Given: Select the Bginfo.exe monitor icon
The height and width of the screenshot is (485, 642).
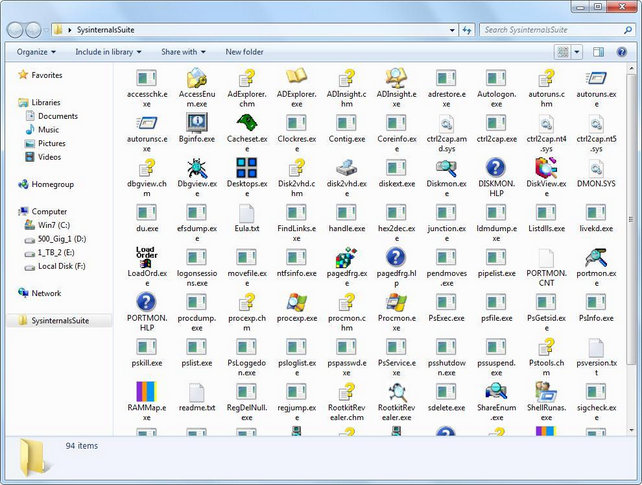Looking at the screenshot, I should 197,122.
